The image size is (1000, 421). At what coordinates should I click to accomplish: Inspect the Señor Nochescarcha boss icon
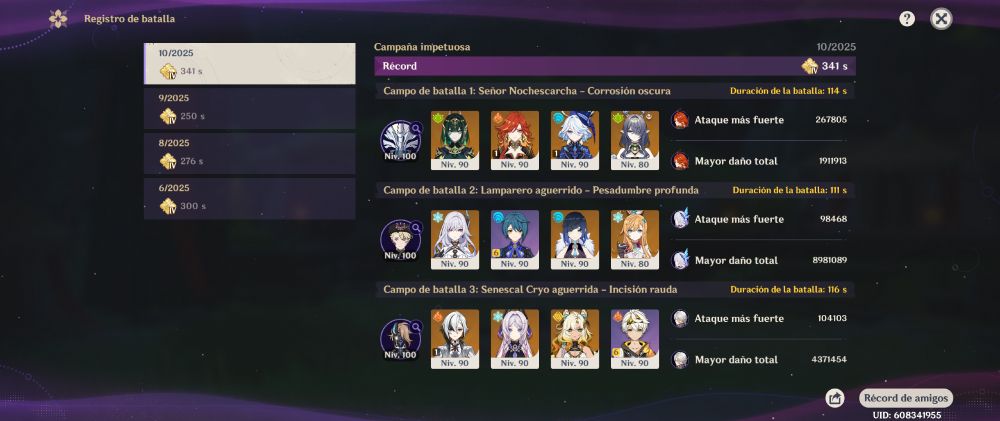[400, 141]
